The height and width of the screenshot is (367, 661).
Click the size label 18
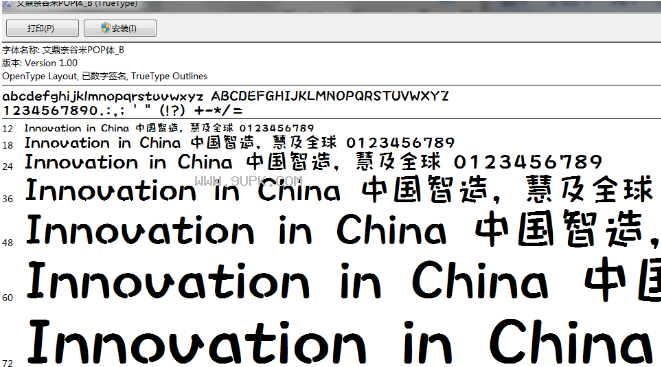[8, 146]
